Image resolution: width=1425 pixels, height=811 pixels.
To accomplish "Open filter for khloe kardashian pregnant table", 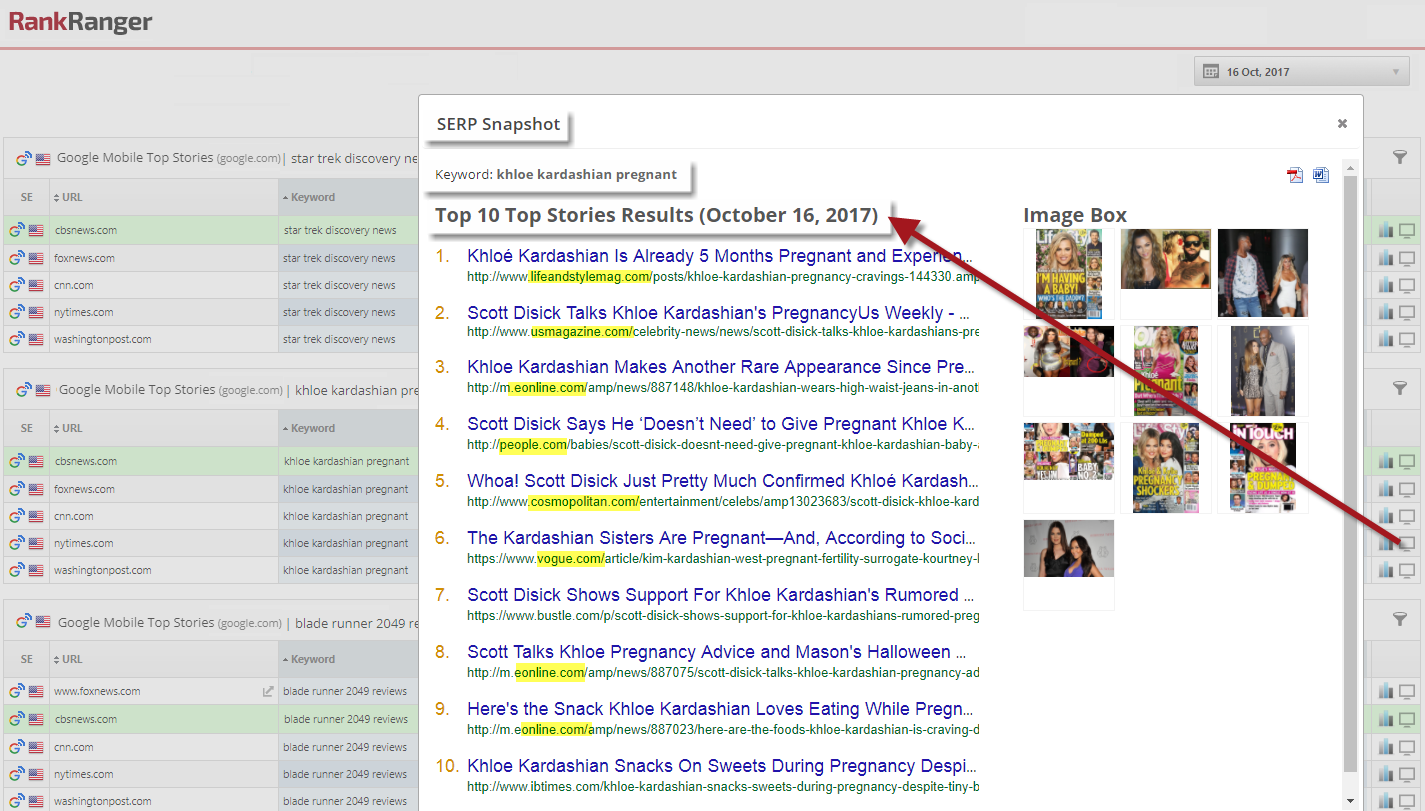I will point(1400,388).
